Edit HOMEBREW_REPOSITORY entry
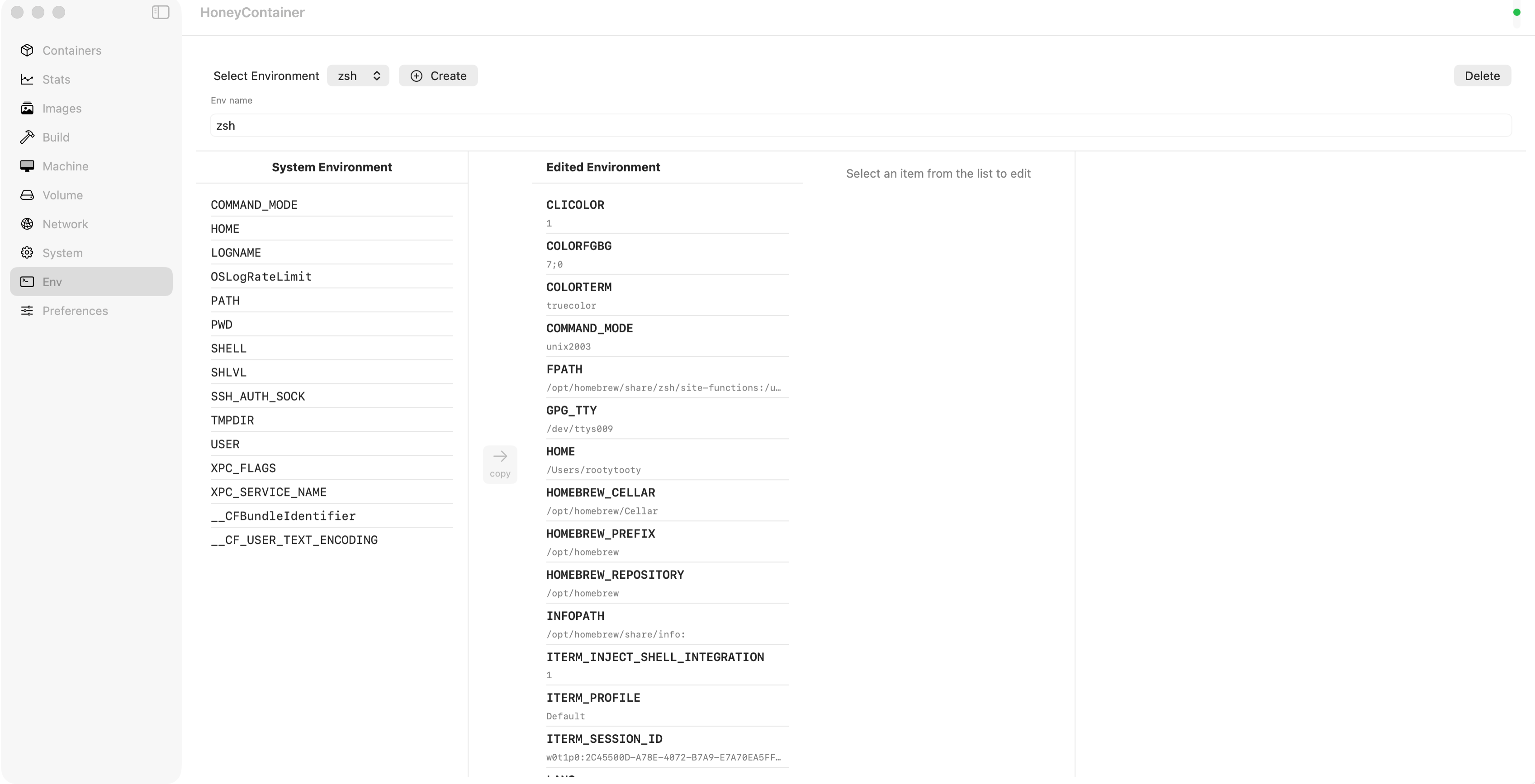1535x784 pixels. point(668,583)
